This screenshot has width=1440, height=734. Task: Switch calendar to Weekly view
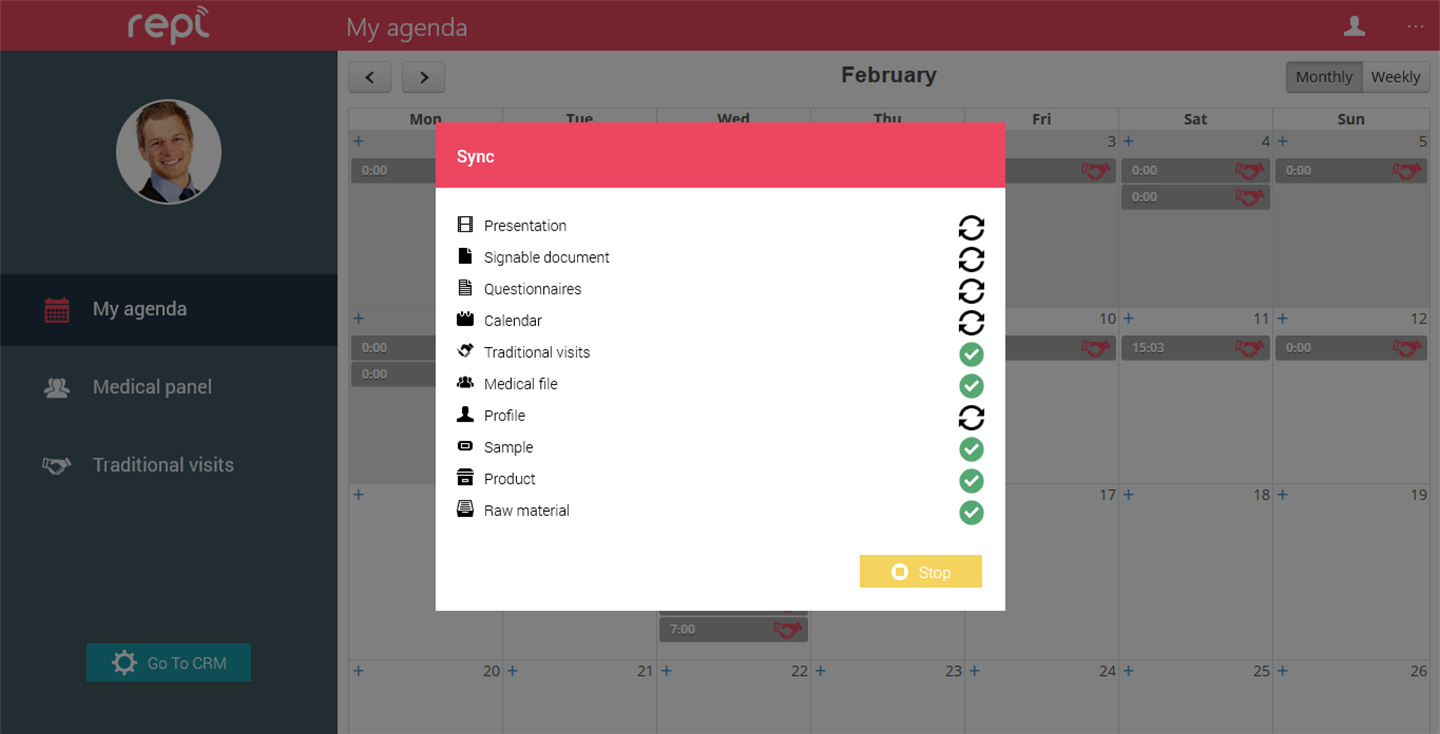click(1395, 77)
